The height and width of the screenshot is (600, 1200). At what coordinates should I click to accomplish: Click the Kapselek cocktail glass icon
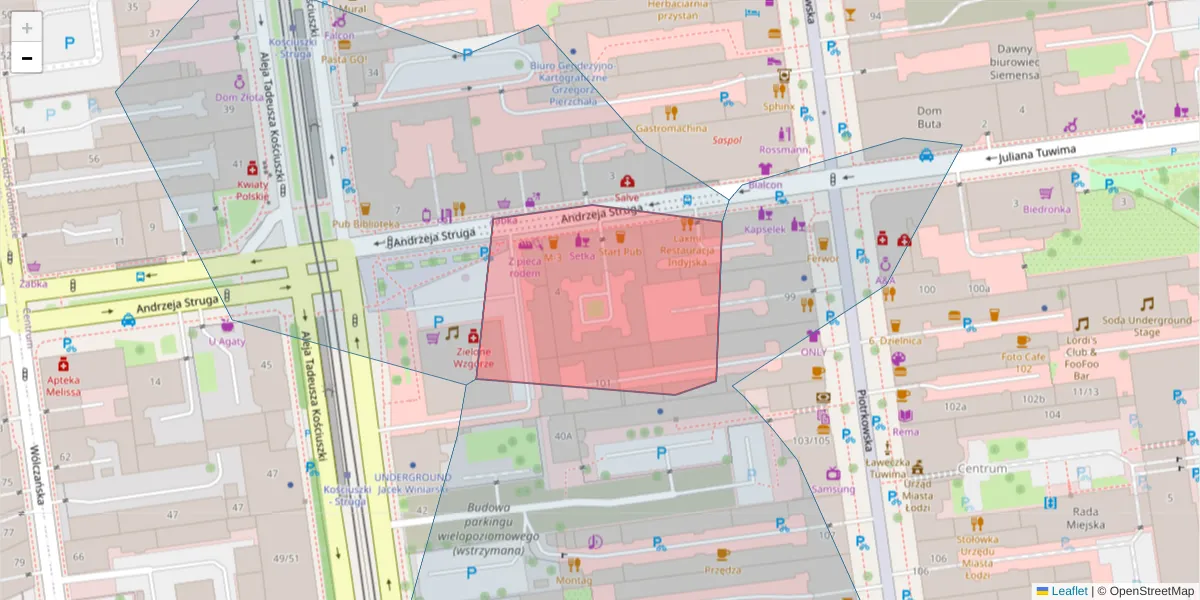(765, 214)
